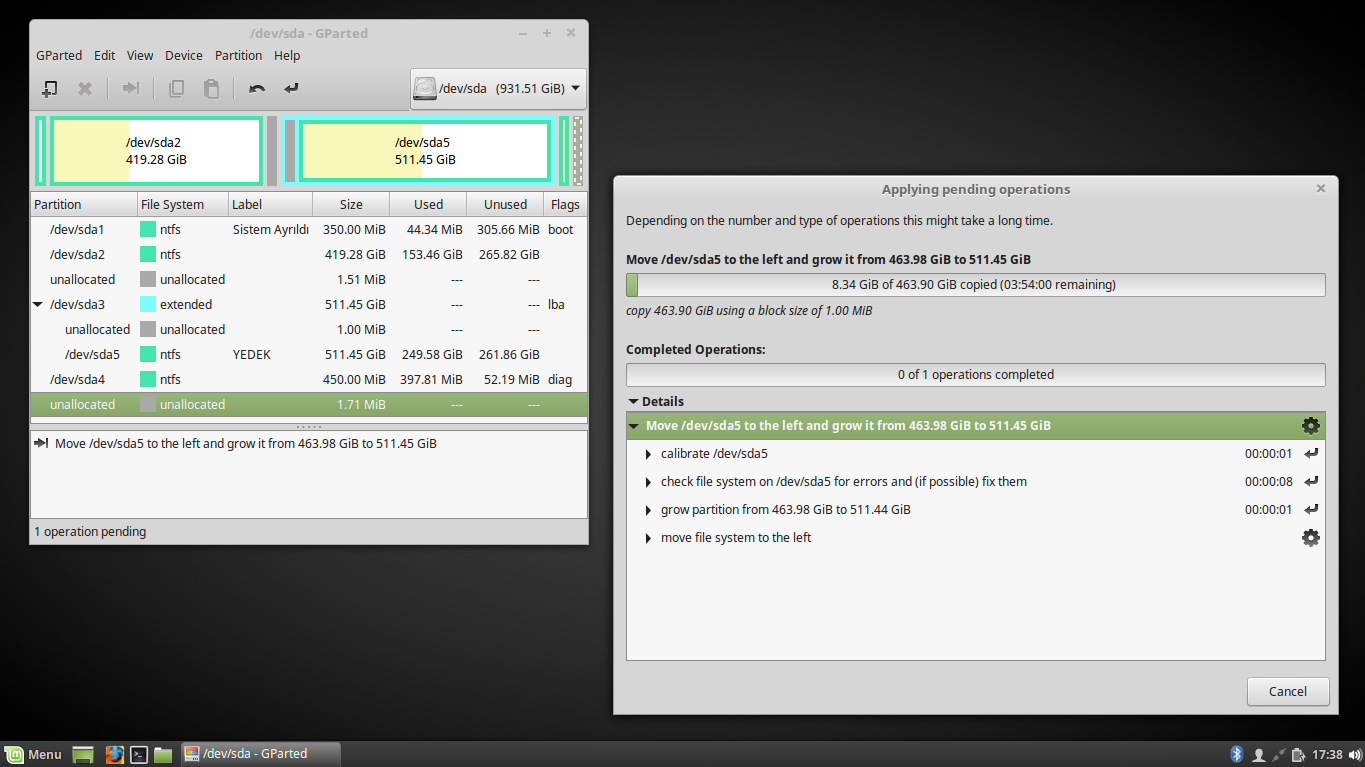The image size is (1365, 767).
Task: Click the copy progress bar for /dev/sda5
Action: tap(975, 285)
